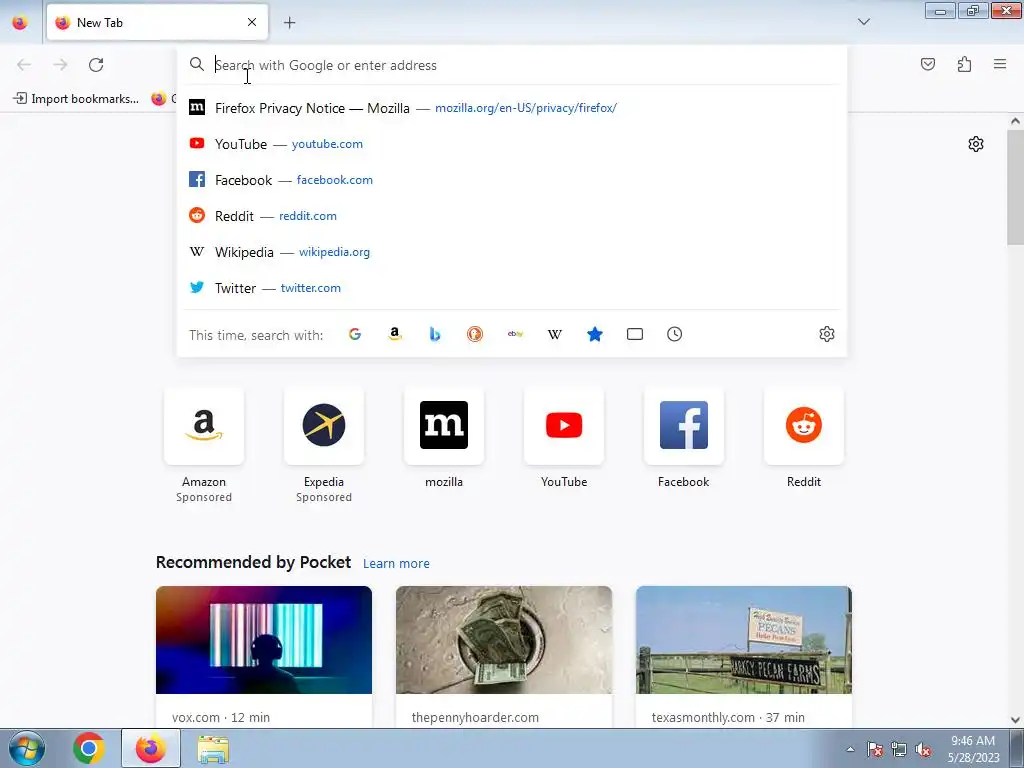The height and width of the screenshot is (768, 1024).
Task: Go forward one page
Action: 60,65
